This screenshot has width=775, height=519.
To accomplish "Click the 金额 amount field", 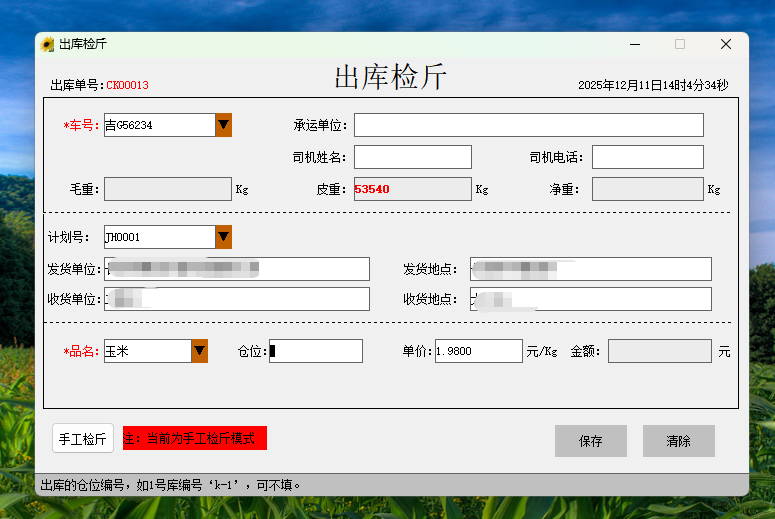I will (x=660, y=351).
